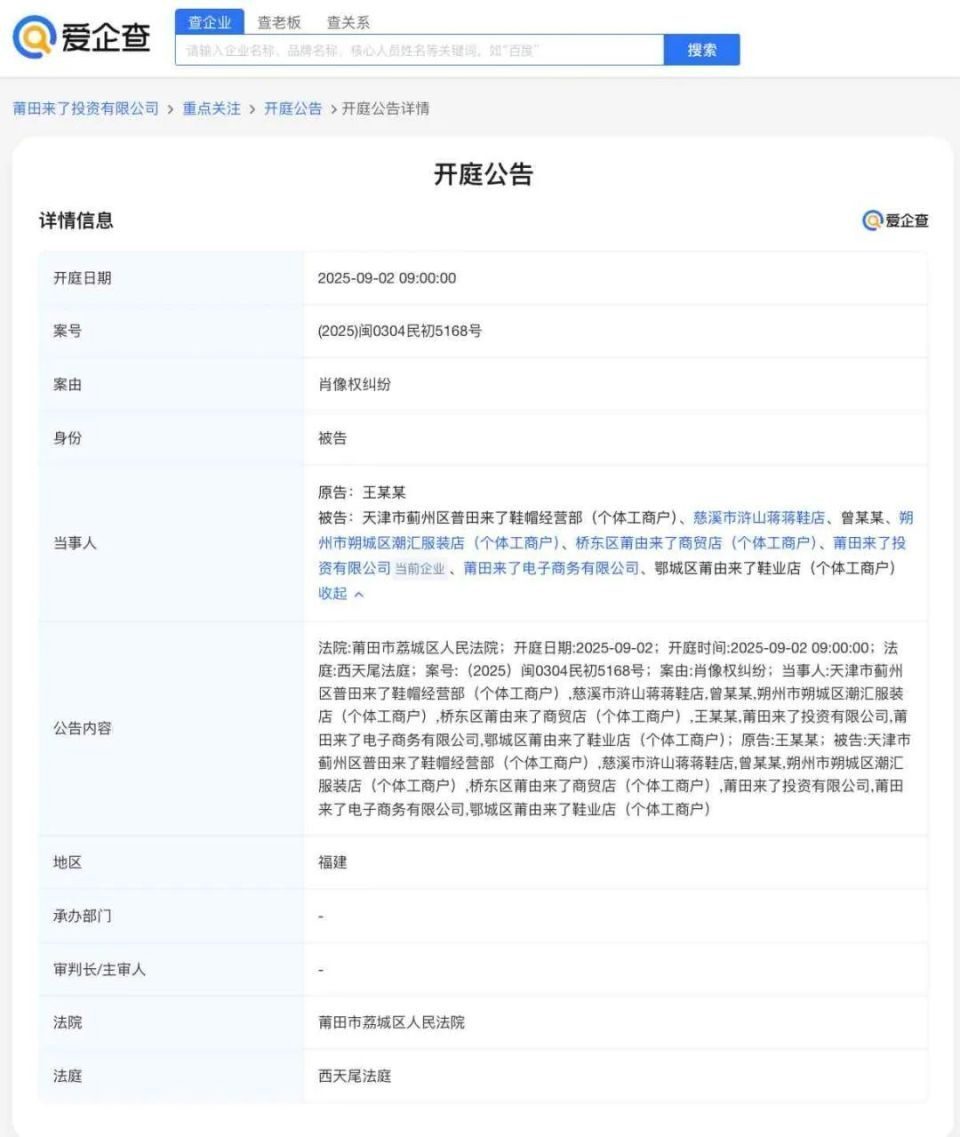Open 莆田来了投资有限公司 breadcrumb link
960x1137 pixels.
[86, 109]
